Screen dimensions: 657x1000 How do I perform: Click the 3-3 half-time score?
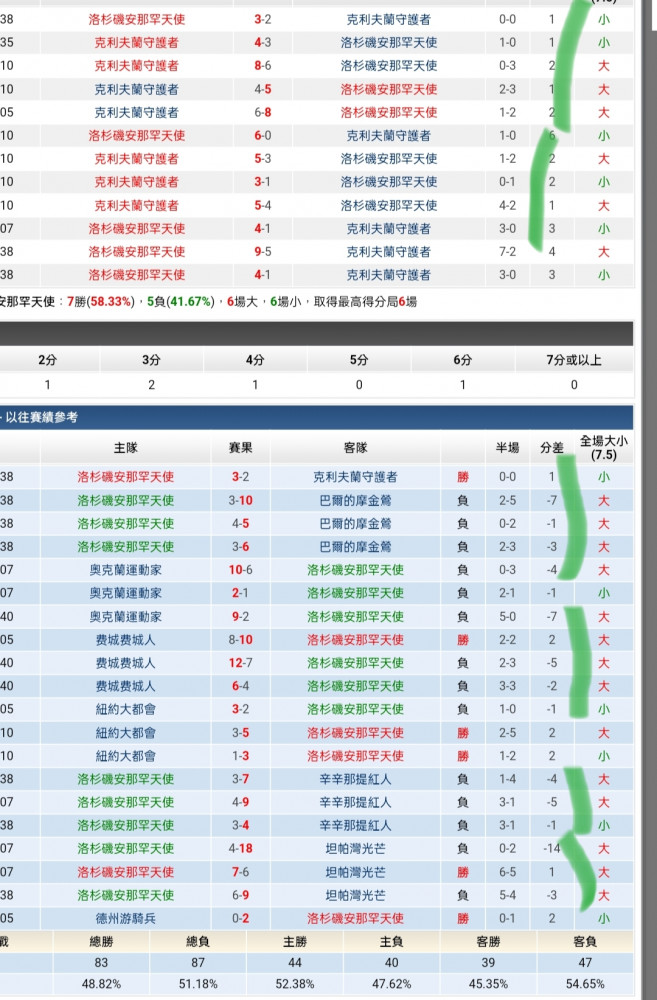tap(508, 686)
